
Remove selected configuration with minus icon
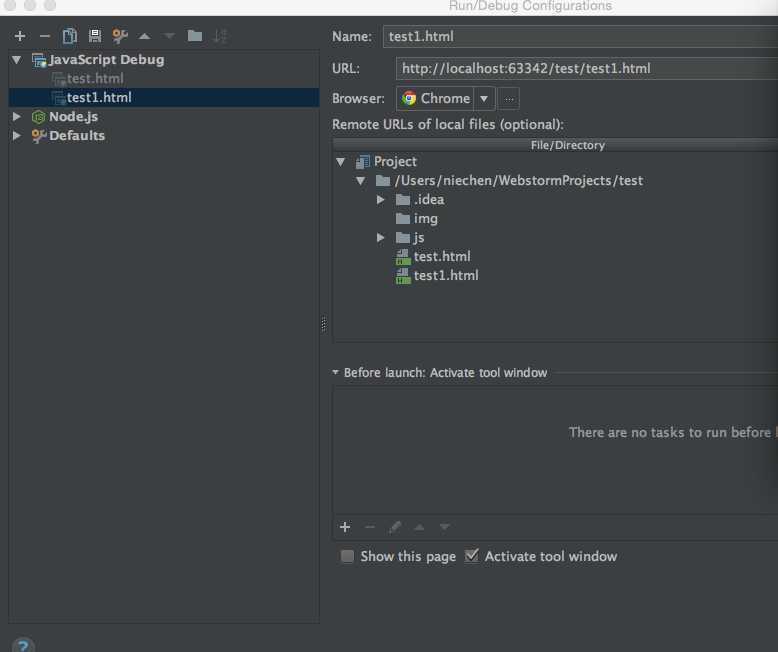[45, 36]
